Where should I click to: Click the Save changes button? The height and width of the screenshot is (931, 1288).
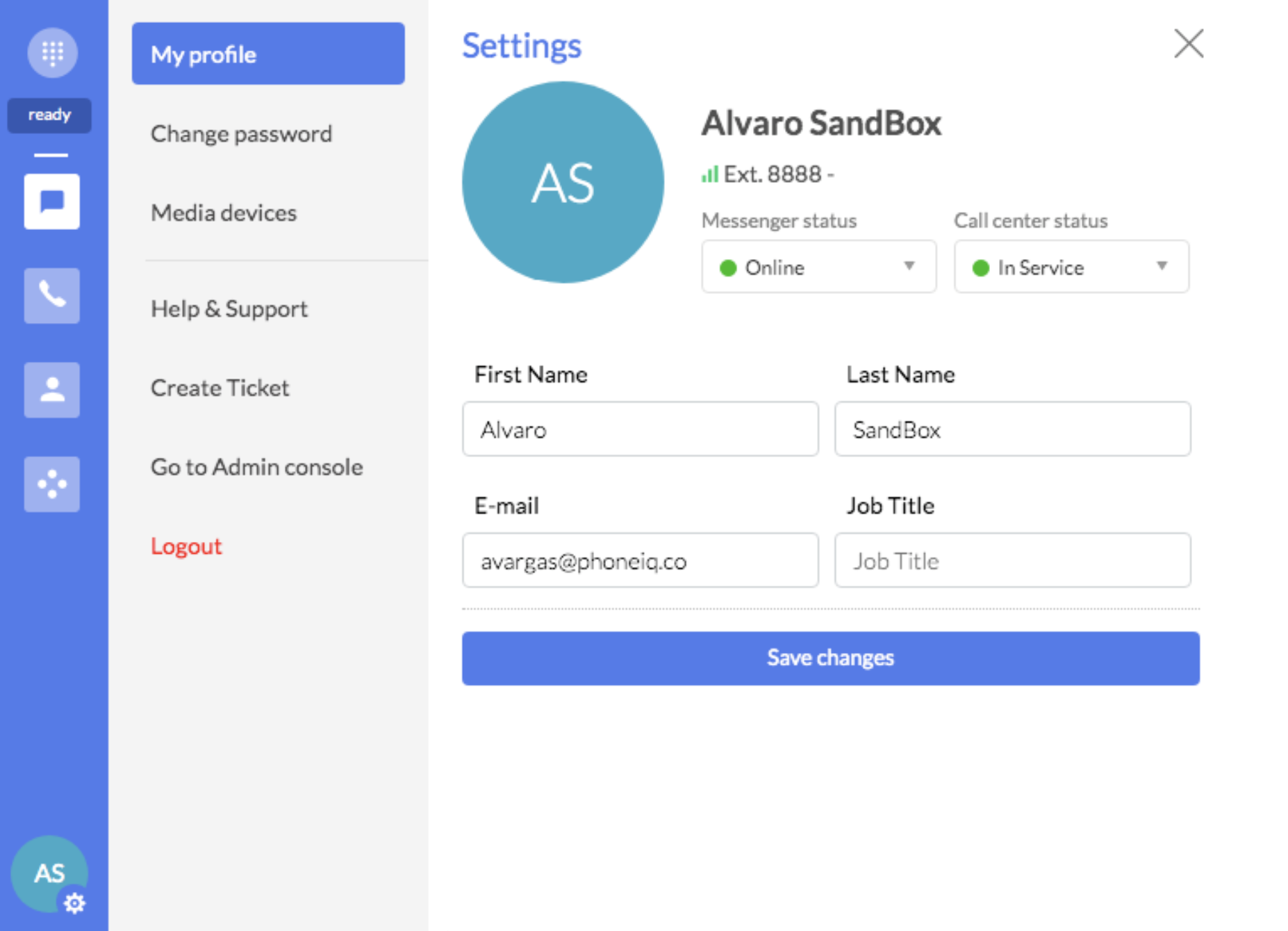[831, 658]
